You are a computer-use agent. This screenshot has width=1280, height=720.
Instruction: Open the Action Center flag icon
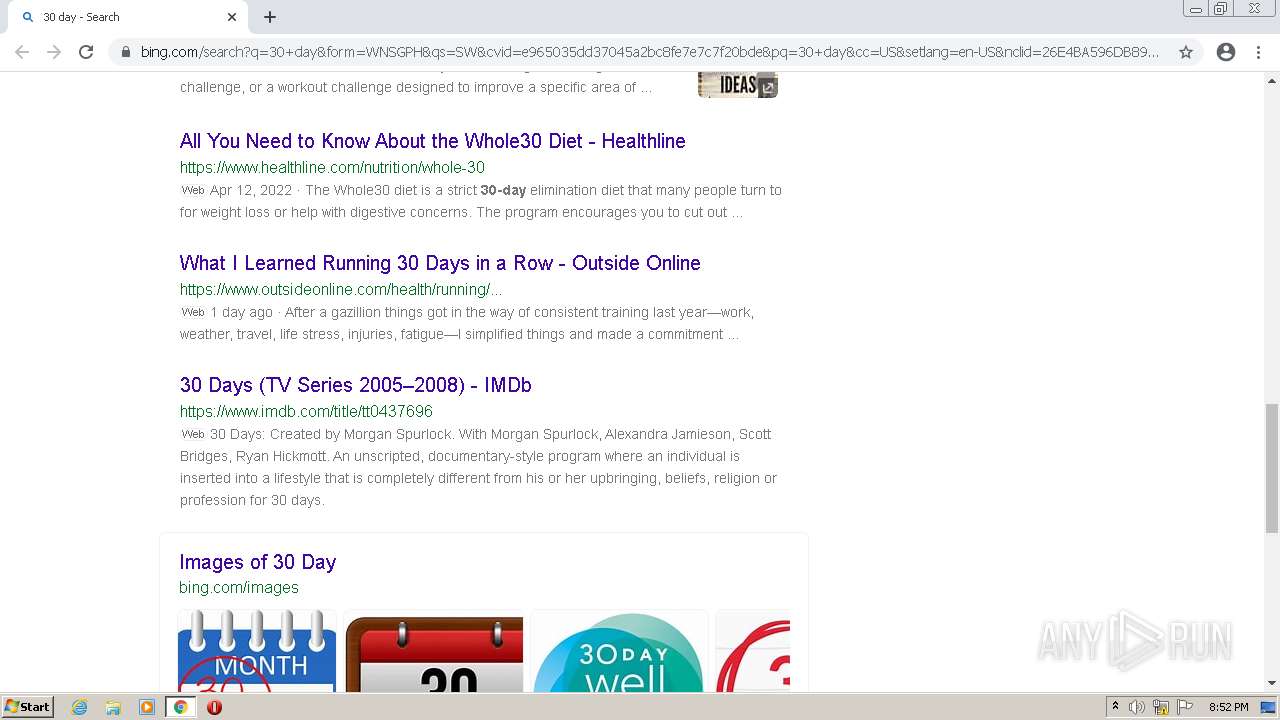1185,707
